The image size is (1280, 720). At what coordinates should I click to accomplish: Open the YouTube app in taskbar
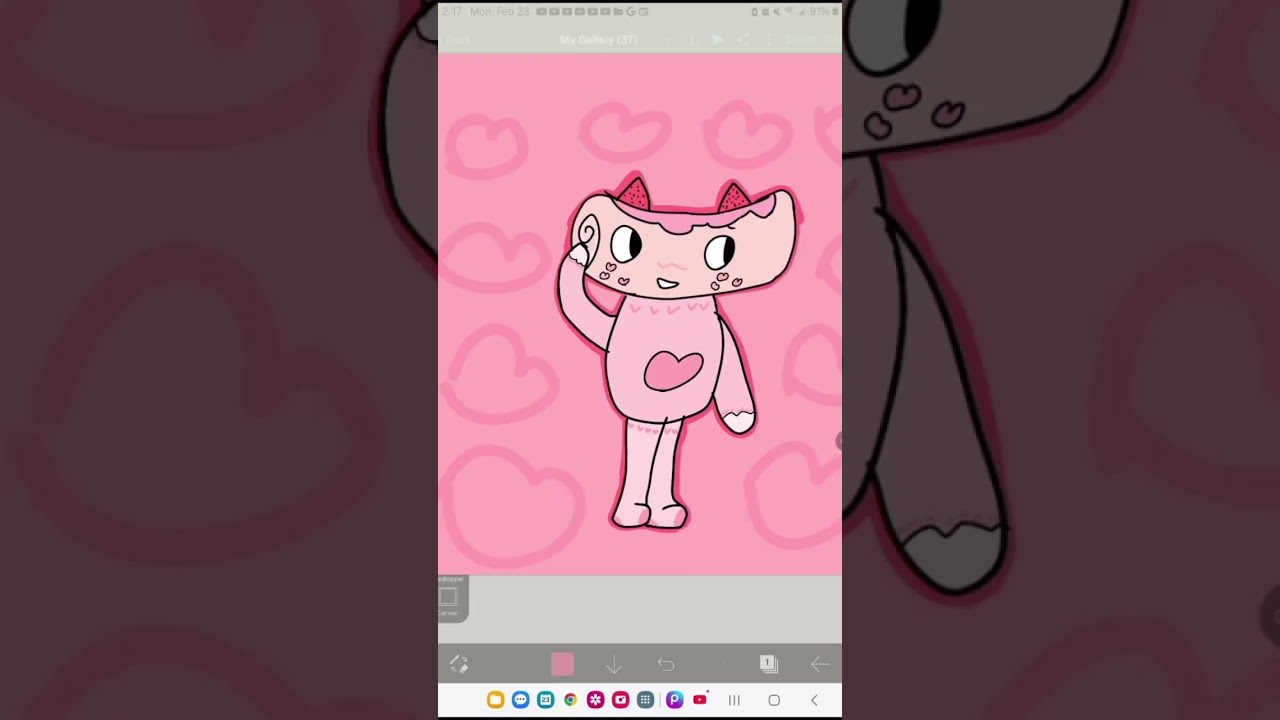700,700
